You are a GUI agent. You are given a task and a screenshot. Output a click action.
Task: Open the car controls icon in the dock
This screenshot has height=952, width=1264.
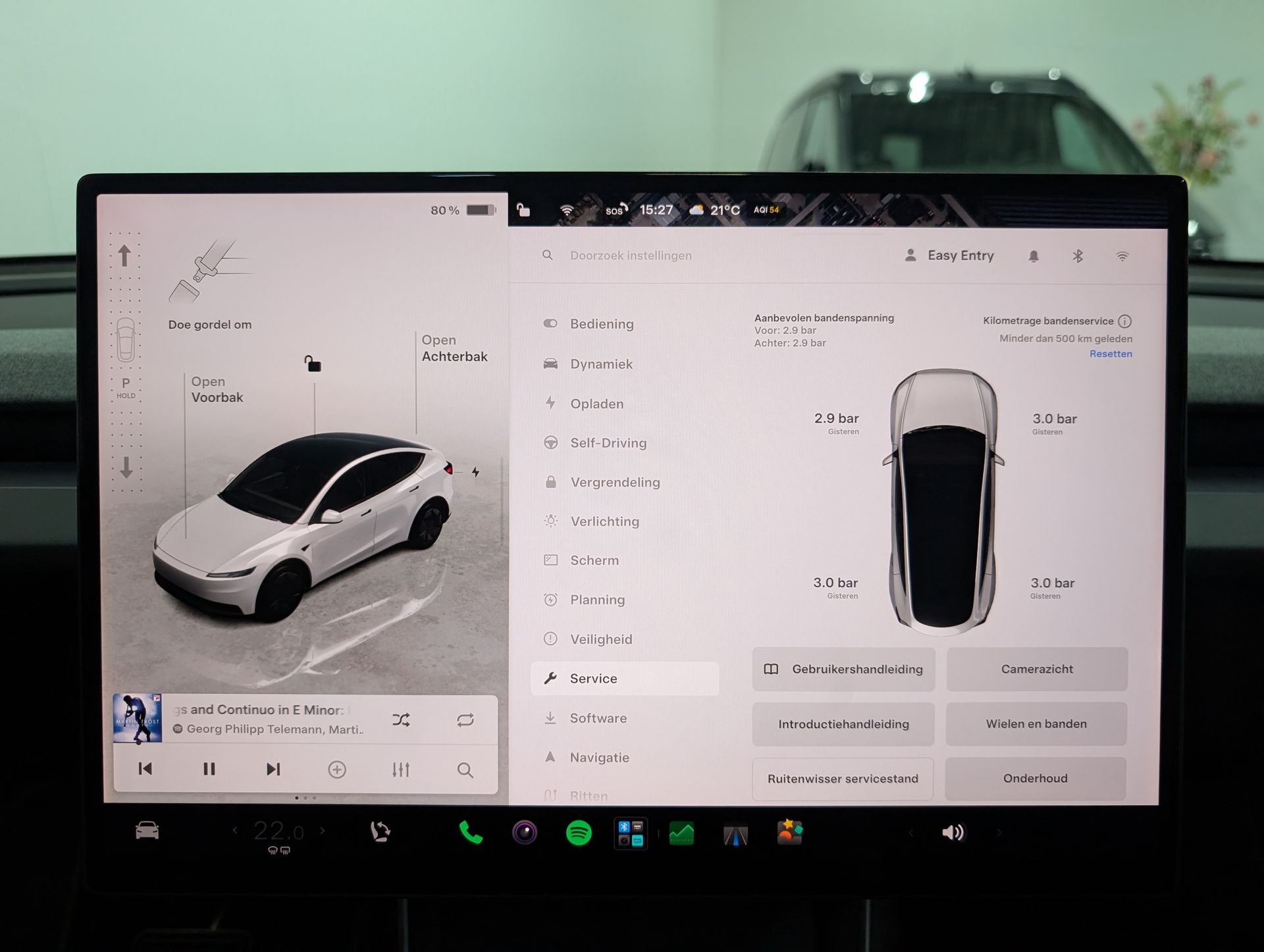point(147,831)
